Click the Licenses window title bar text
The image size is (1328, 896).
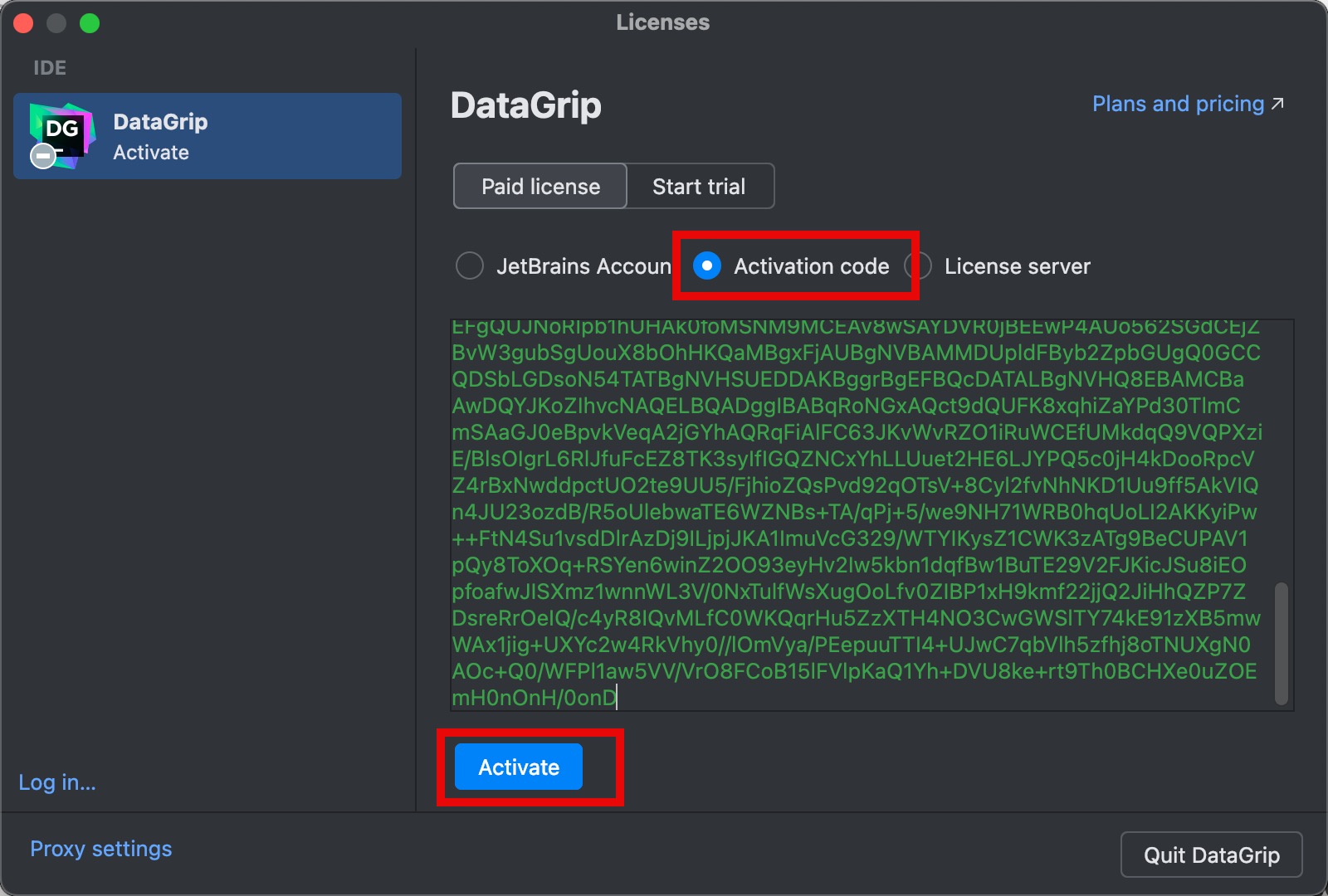pyautogui.click(x=662, y=22)
